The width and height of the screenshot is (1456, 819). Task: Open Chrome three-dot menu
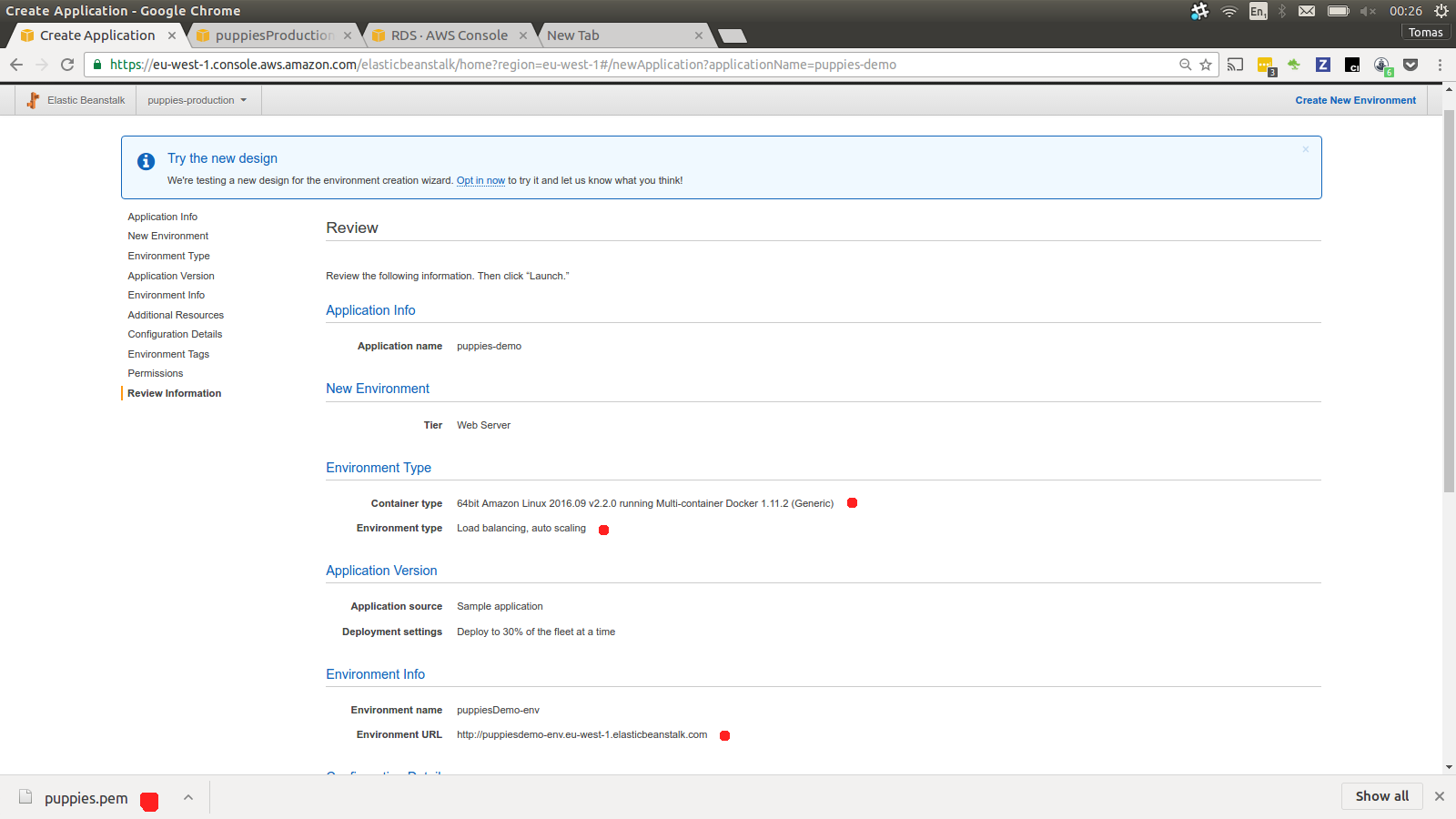tap(1440, 65)
